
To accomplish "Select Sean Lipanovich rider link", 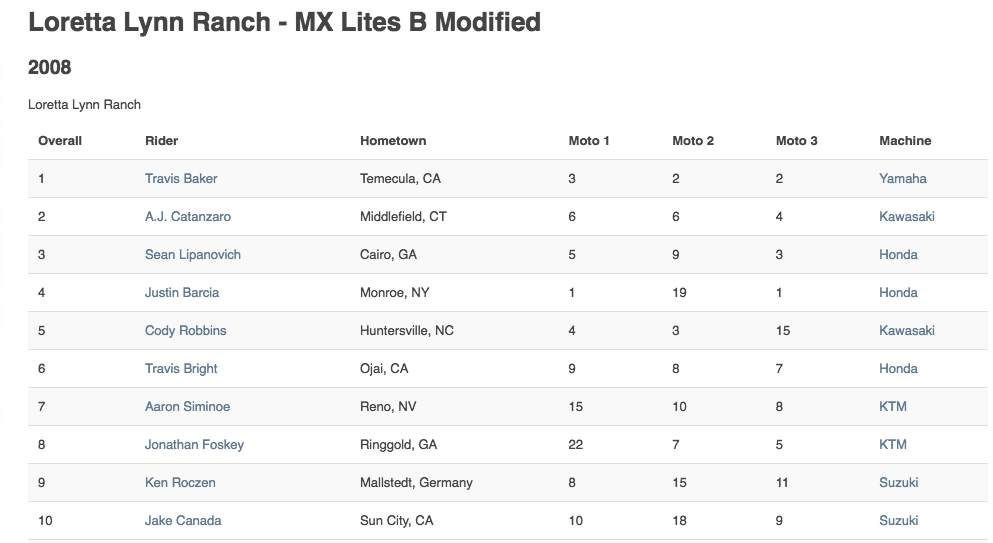I will point(193,255).
